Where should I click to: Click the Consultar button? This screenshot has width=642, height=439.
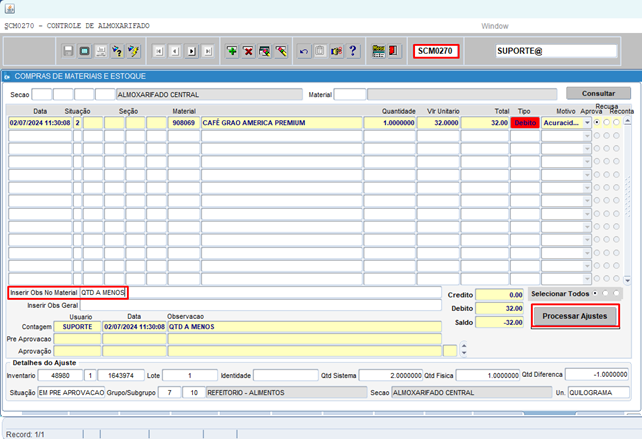(598, 93)
